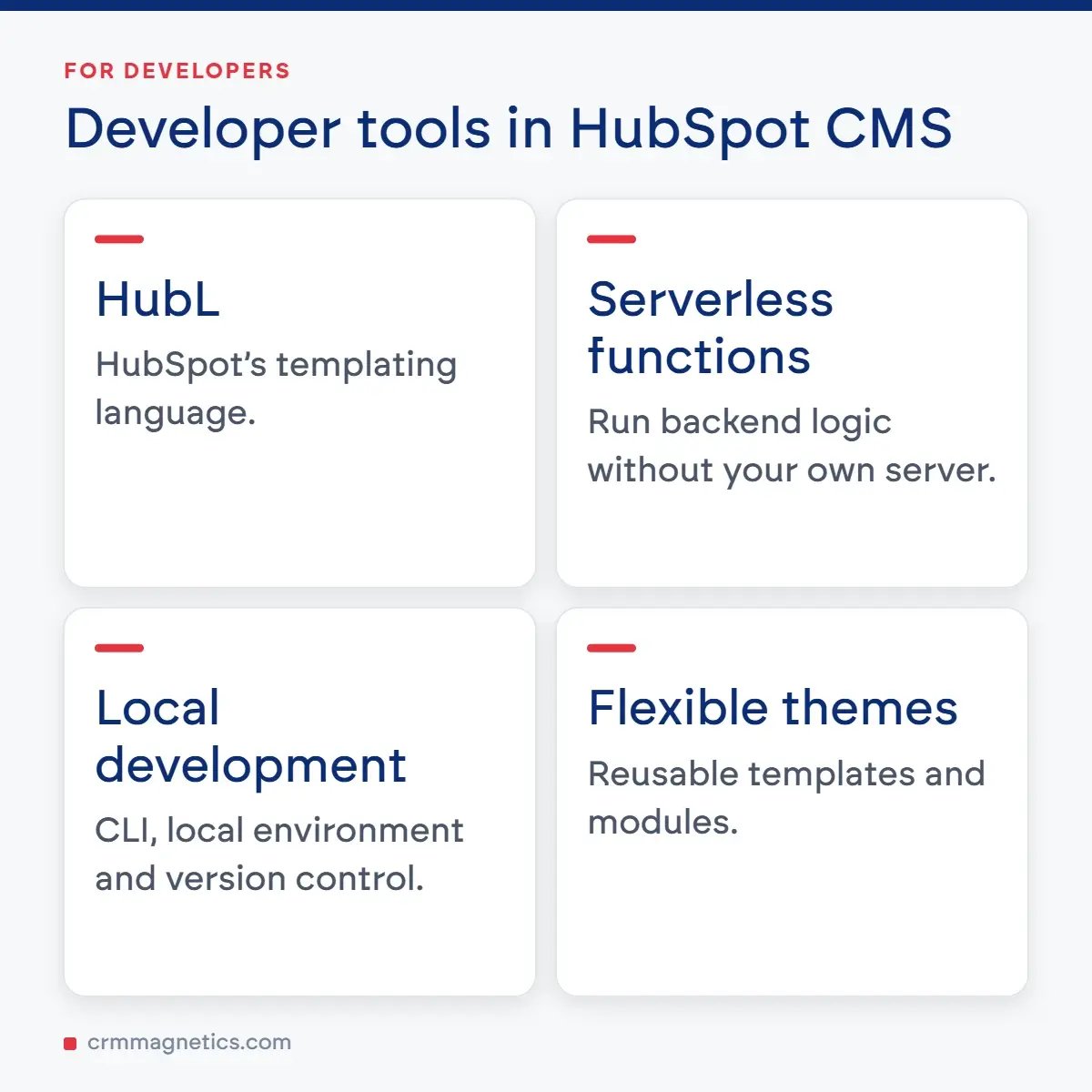This screenshot has width=1092, height=1092.
Task: Click the 'HubSpot's templating language.' description
Action: coord(276,389)
